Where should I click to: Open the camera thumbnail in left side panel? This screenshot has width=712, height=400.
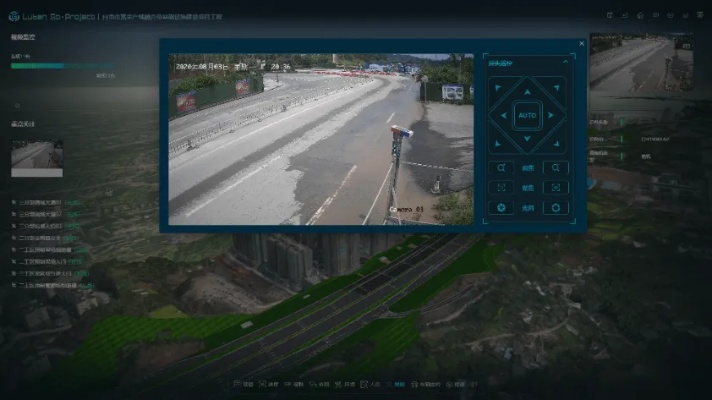pos(37,158)
